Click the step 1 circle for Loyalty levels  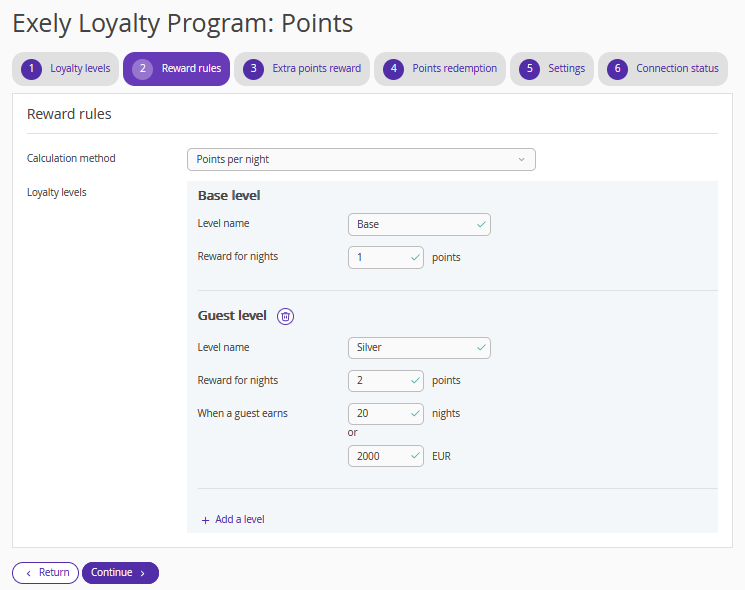tap(31, 69)
